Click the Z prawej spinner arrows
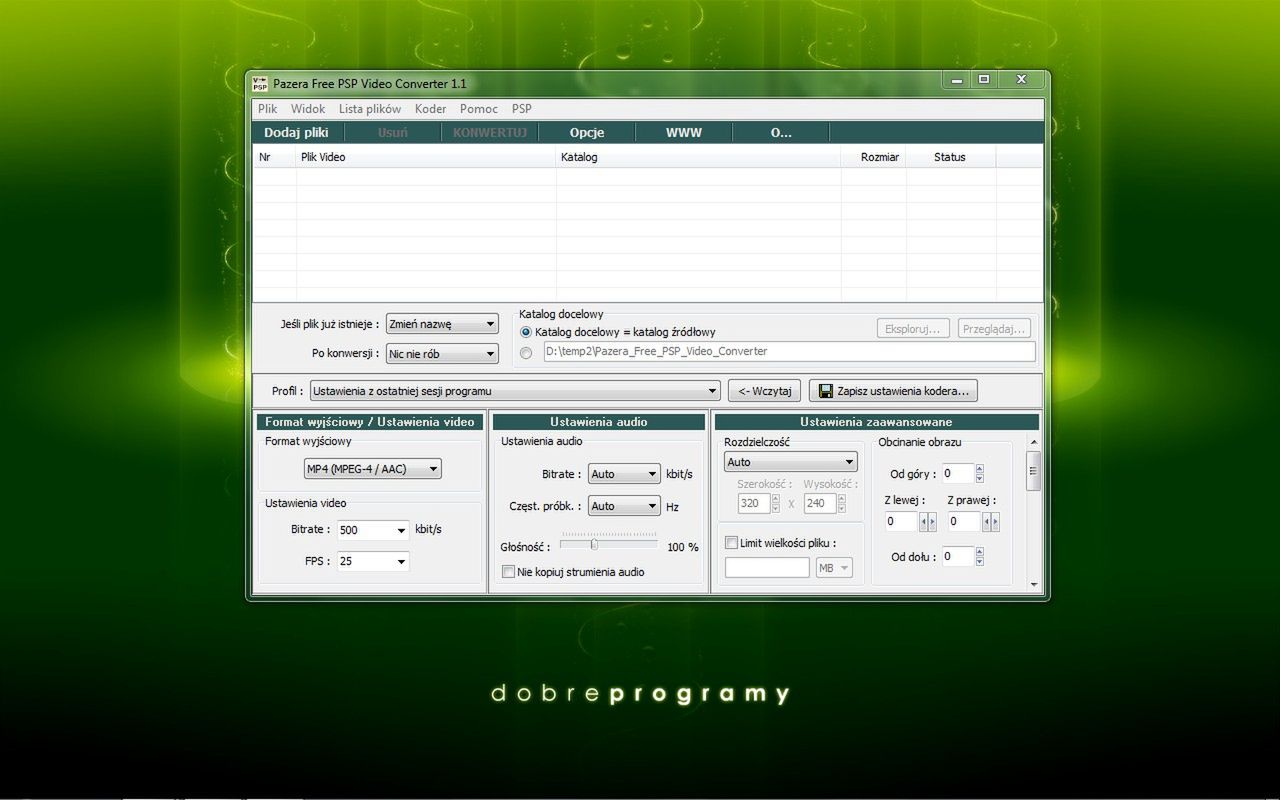The width and height of the screenshot is (1280, 800). (x=991, y=521)
